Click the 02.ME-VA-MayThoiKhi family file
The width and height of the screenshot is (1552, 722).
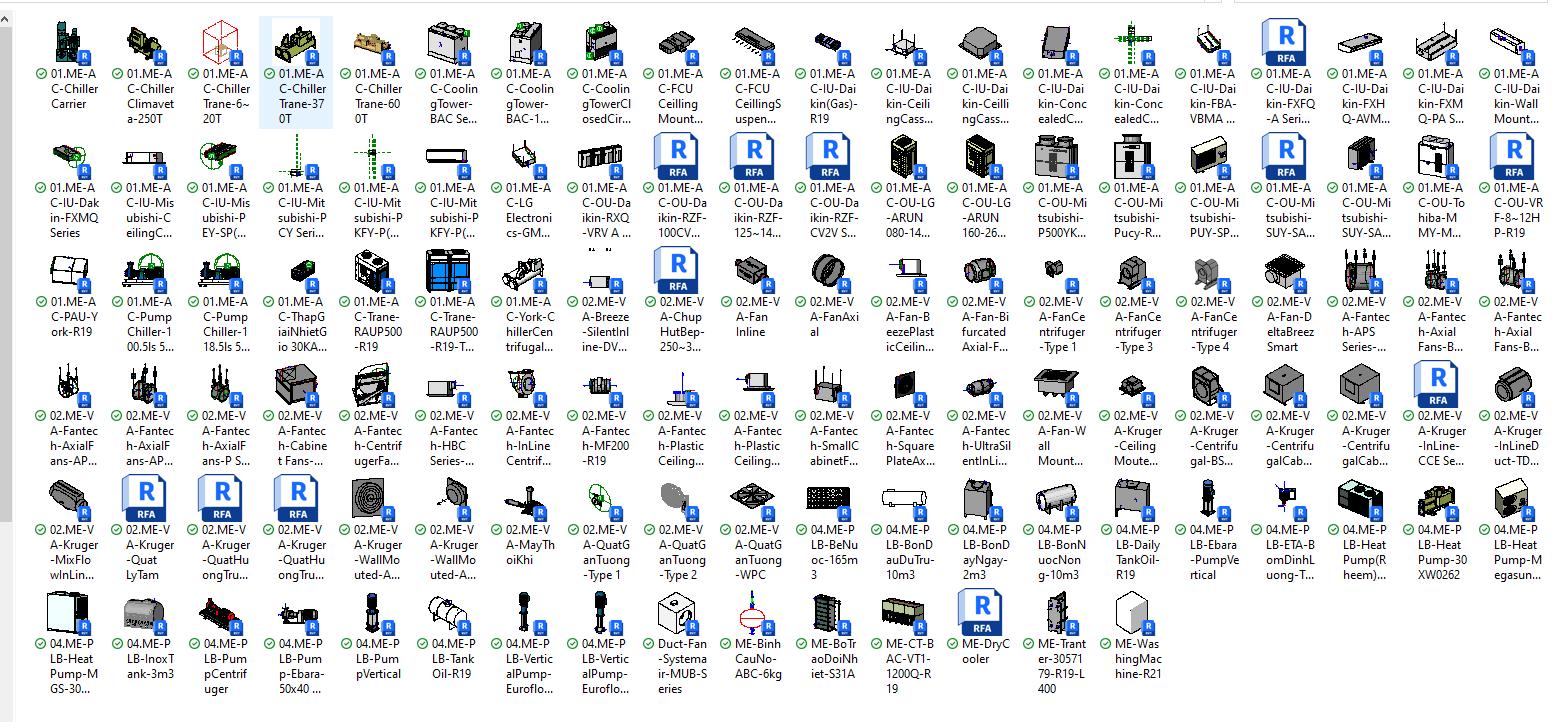524,500
